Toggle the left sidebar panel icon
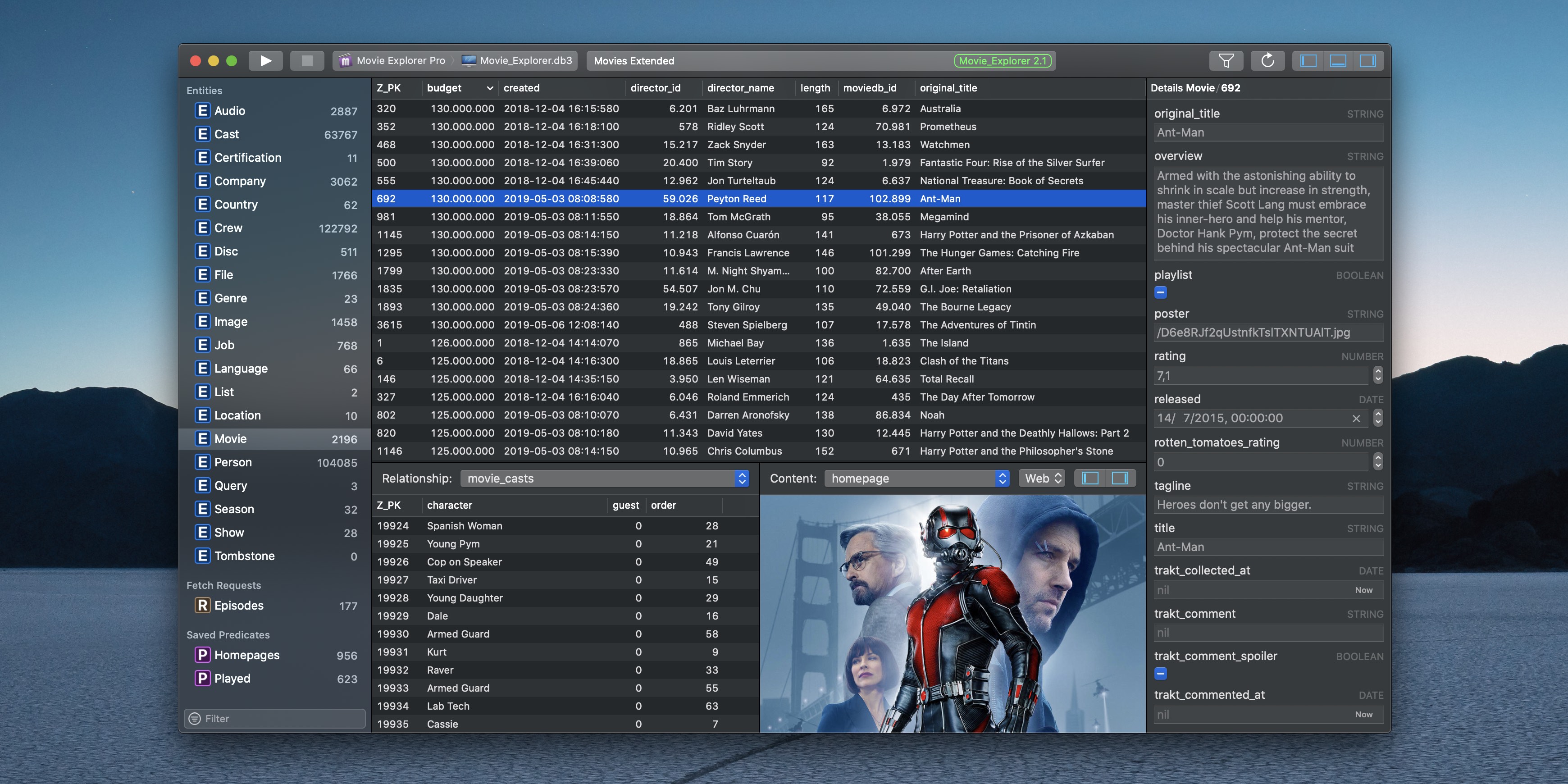The height and width of the screenshot is (784, 1568). 1308,60
